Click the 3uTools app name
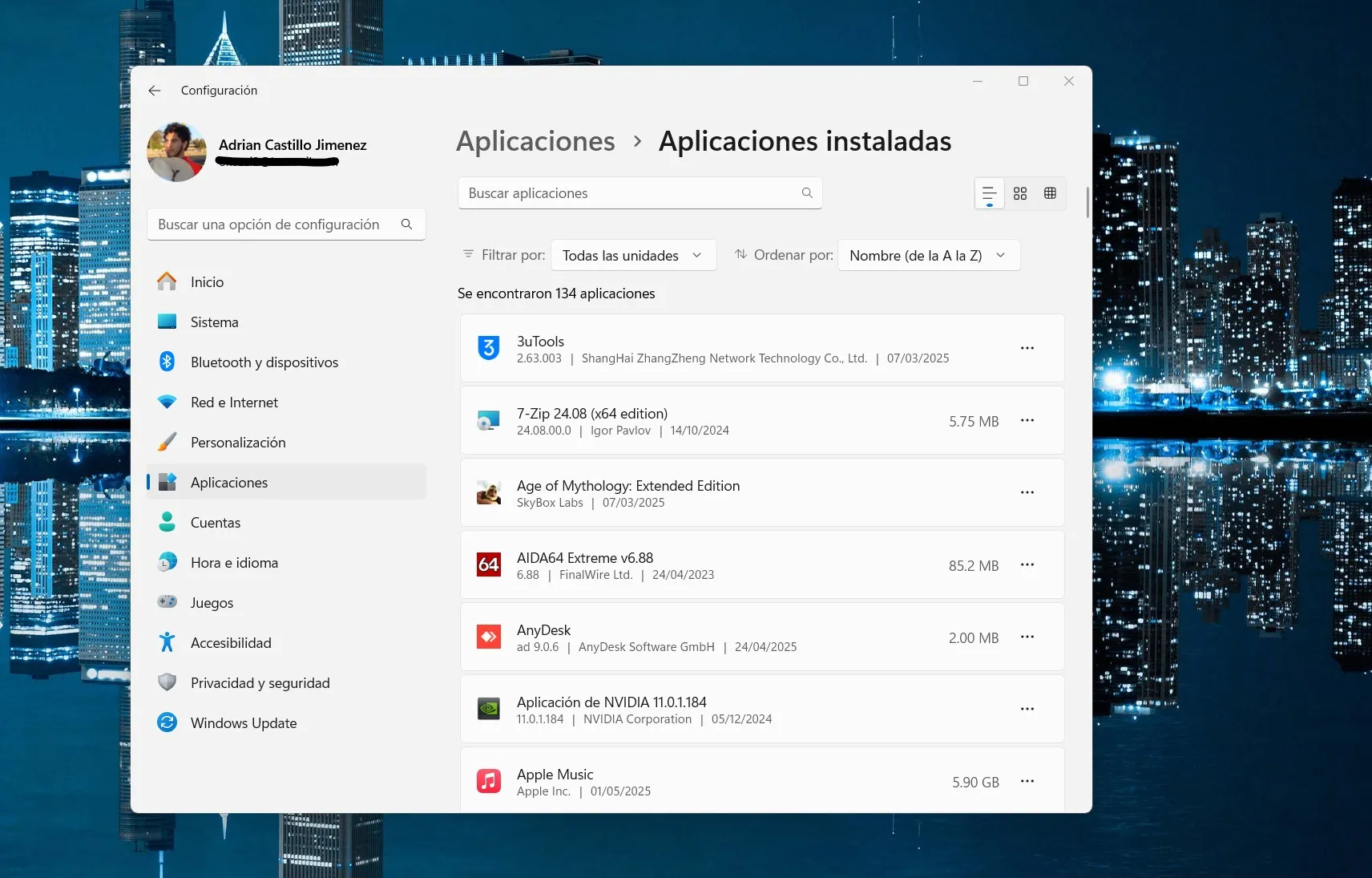This screenshot has width=1372, height=878. coord(540,342)
